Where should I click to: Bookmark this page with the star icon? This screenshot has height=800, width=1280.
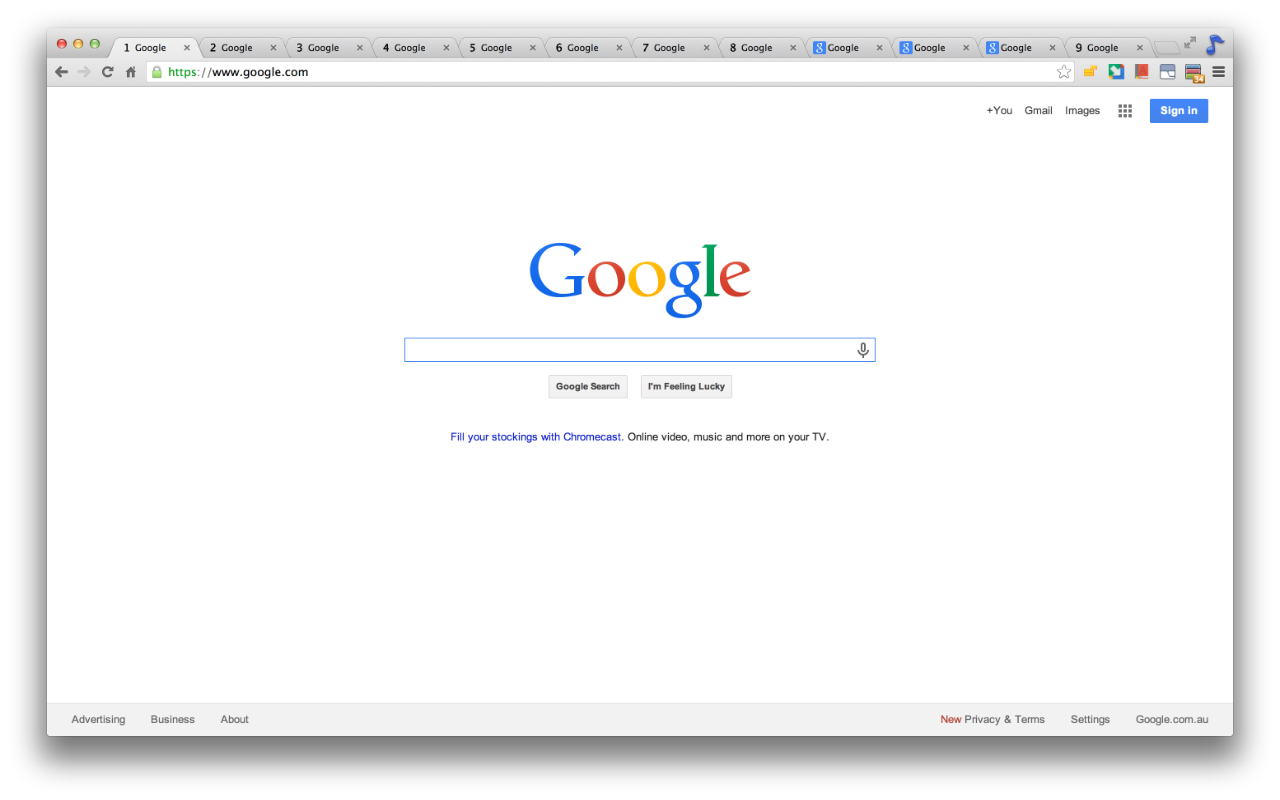tap(1064, 72)
